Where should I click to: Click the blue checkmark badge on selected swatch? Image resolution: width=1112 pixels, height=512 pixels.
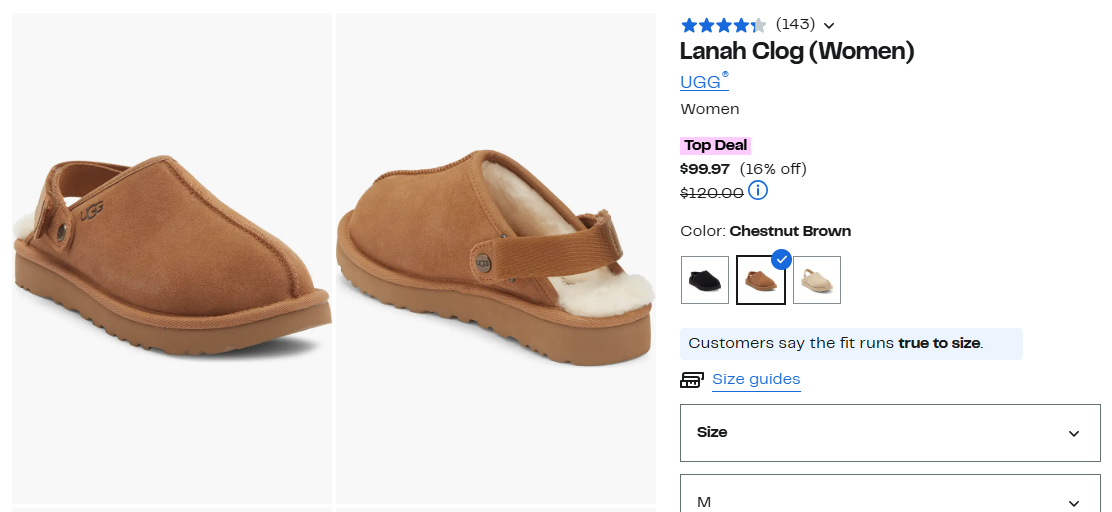click(x=782, y=259)
